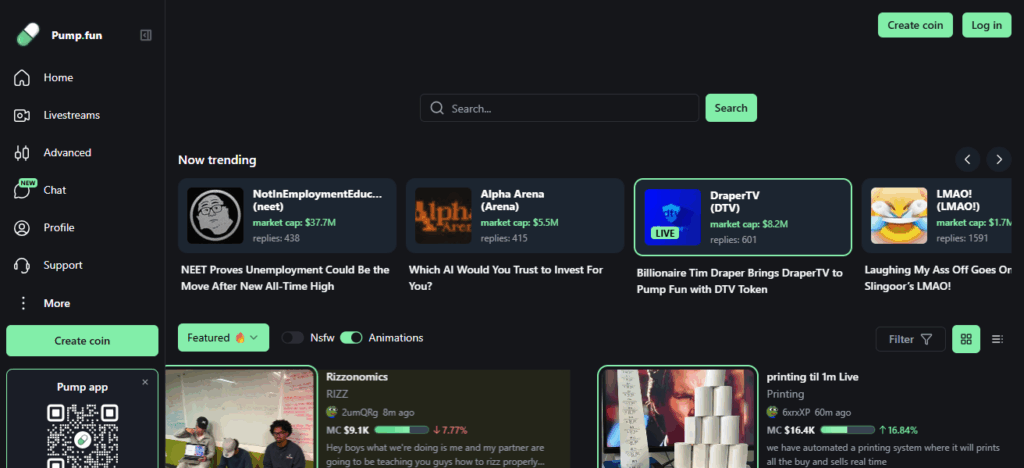Image resolution: width=1024 pixels, height=468 pixels.
Task: Open the Filter options
Action: [910, 339]
